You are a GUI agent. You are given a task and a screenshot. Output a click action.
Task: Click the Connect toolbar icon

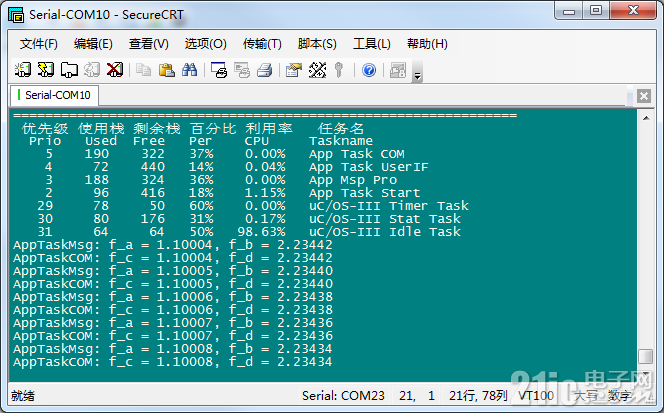22,70
